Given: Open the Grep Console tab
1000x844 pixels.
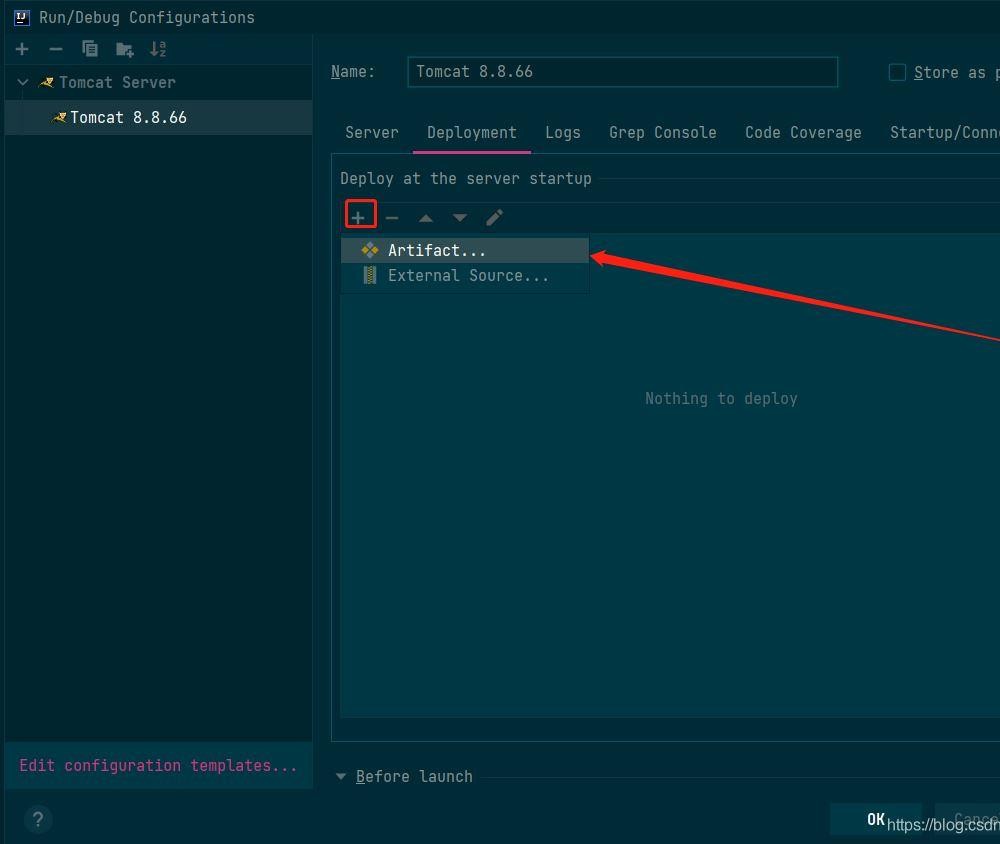Looking at the screenshot, I should (x=662, y=132).
